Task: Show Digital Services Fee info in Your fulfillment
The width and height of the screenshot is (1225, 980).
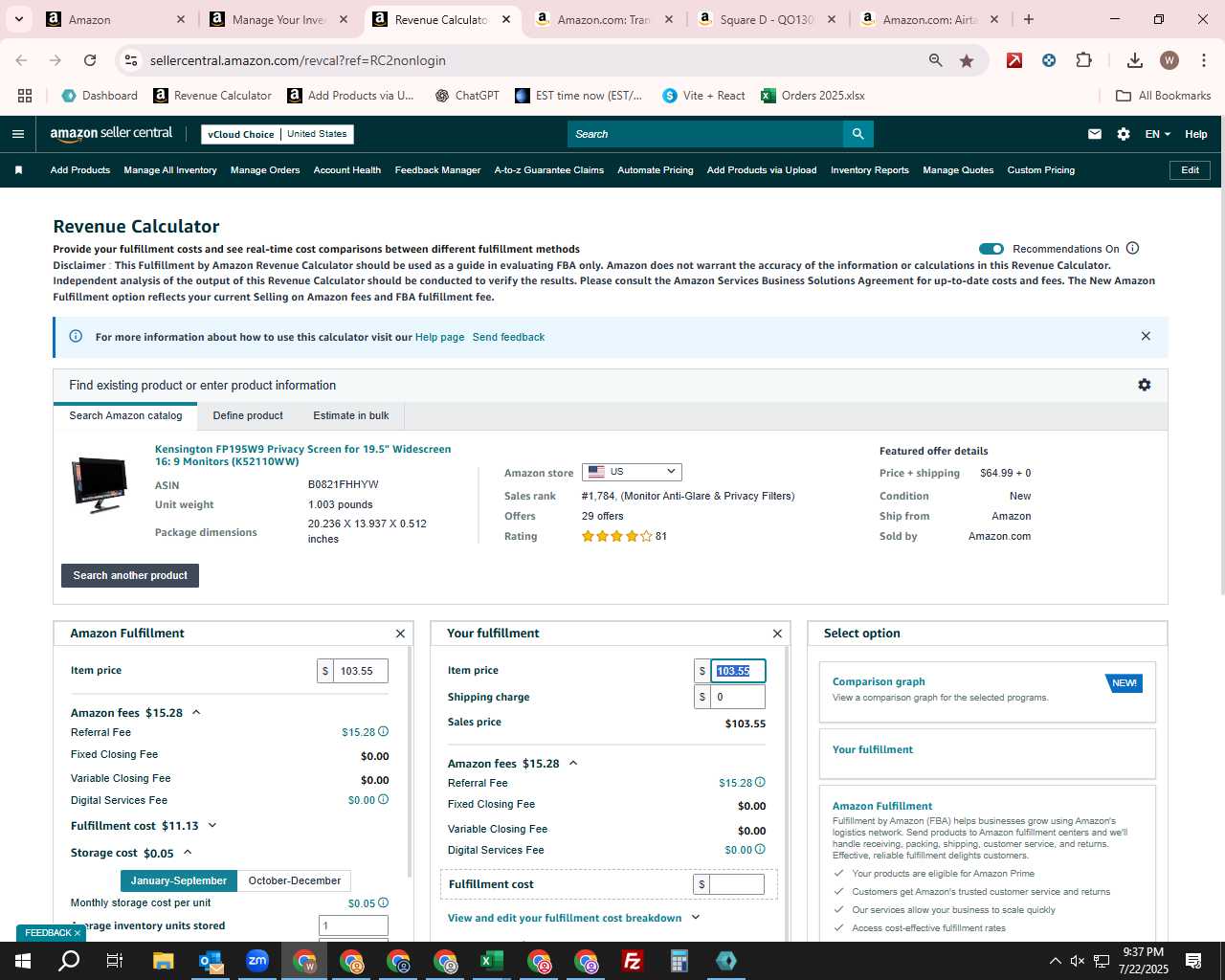Action: [x=761, y=850]
